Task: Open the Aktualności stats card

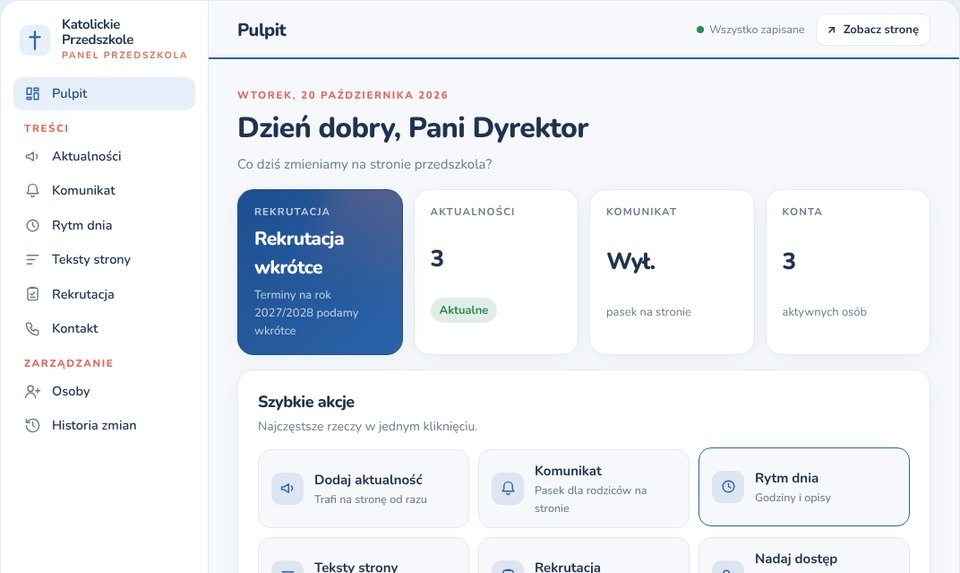Action: tap(496, 272)
